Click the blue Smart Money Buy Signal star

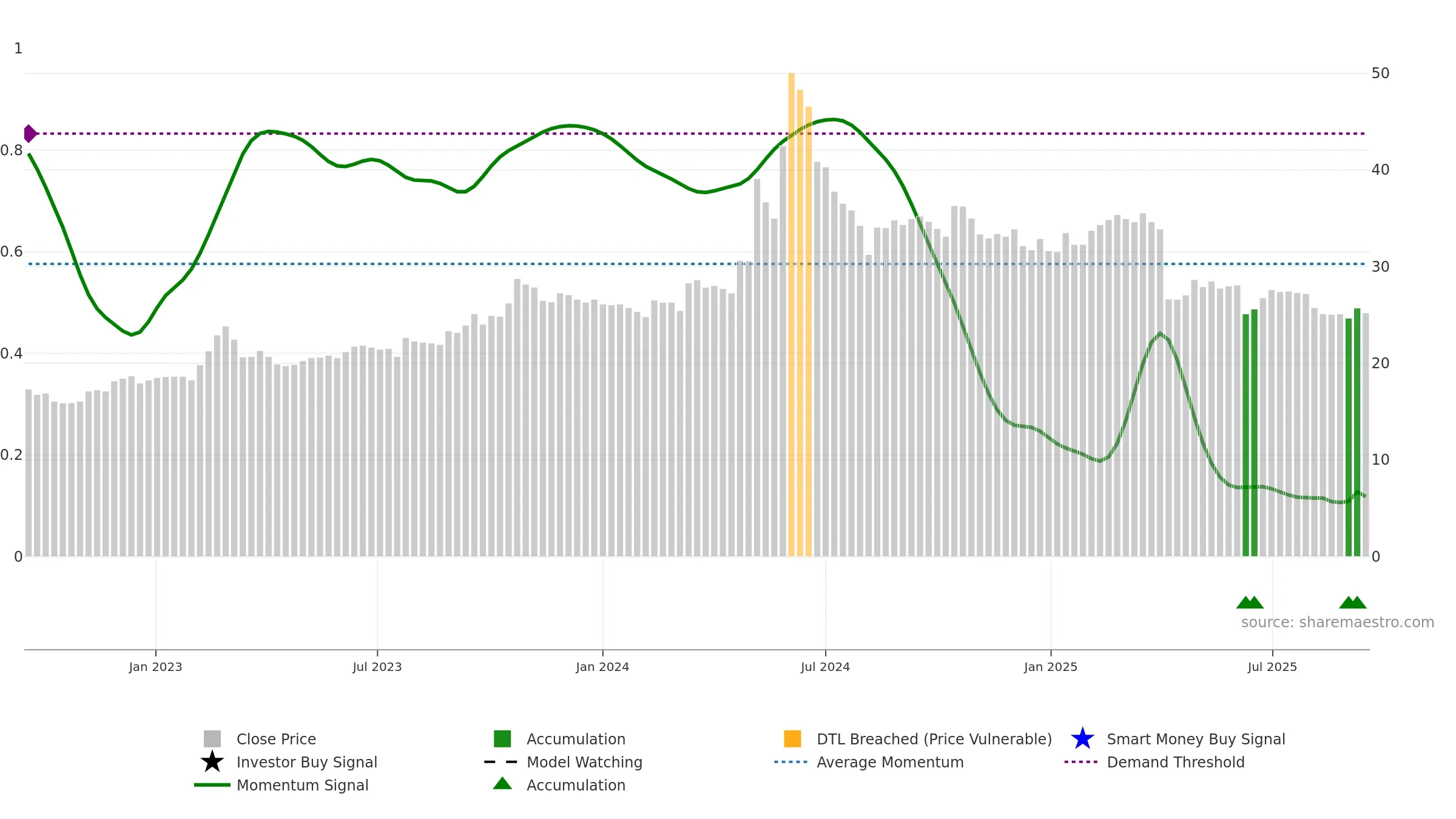pos(1082,739)
